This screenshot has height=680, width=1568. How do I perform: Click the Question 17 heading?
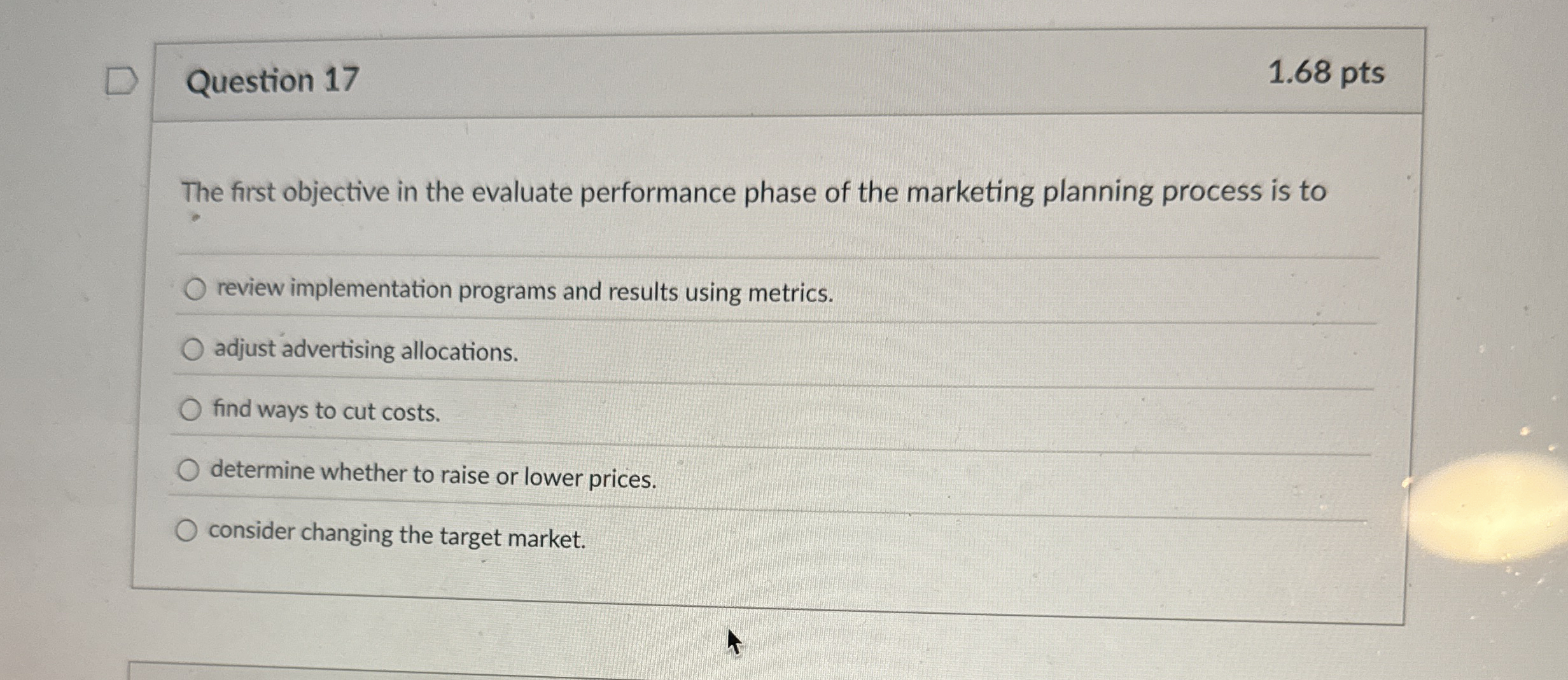click(x=272, y=81)
